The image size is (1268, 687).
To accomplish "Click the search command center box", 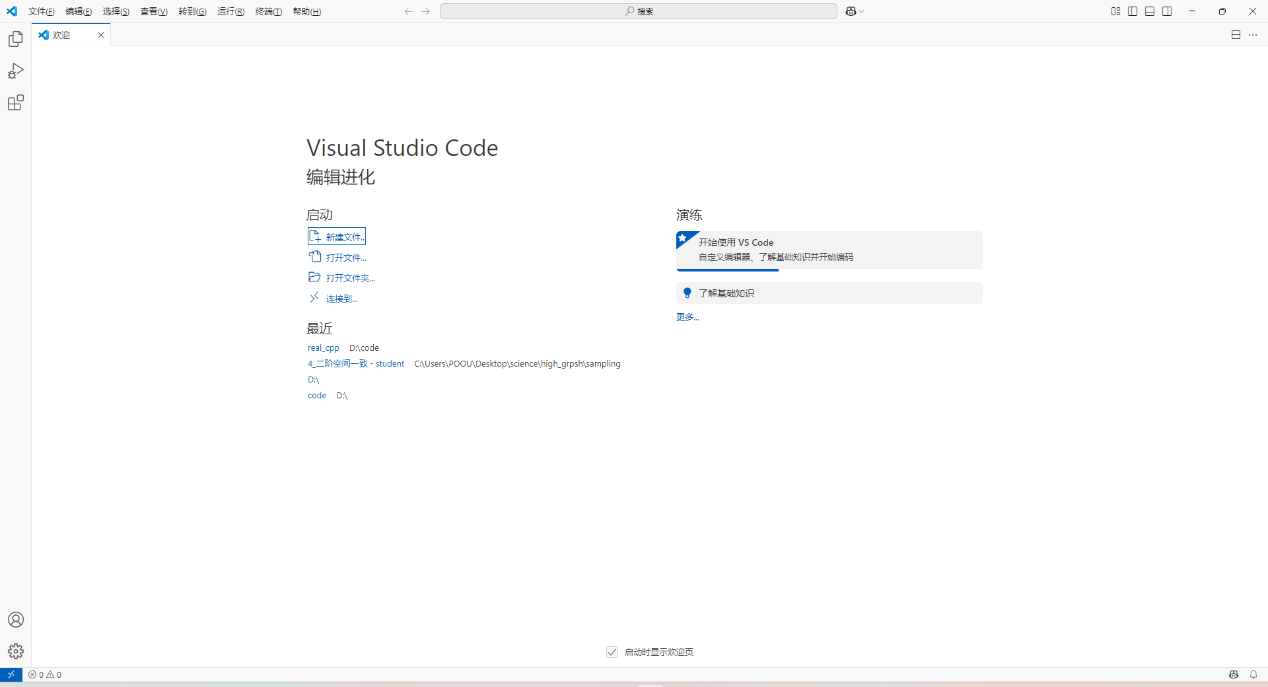I will pos(639,11).
